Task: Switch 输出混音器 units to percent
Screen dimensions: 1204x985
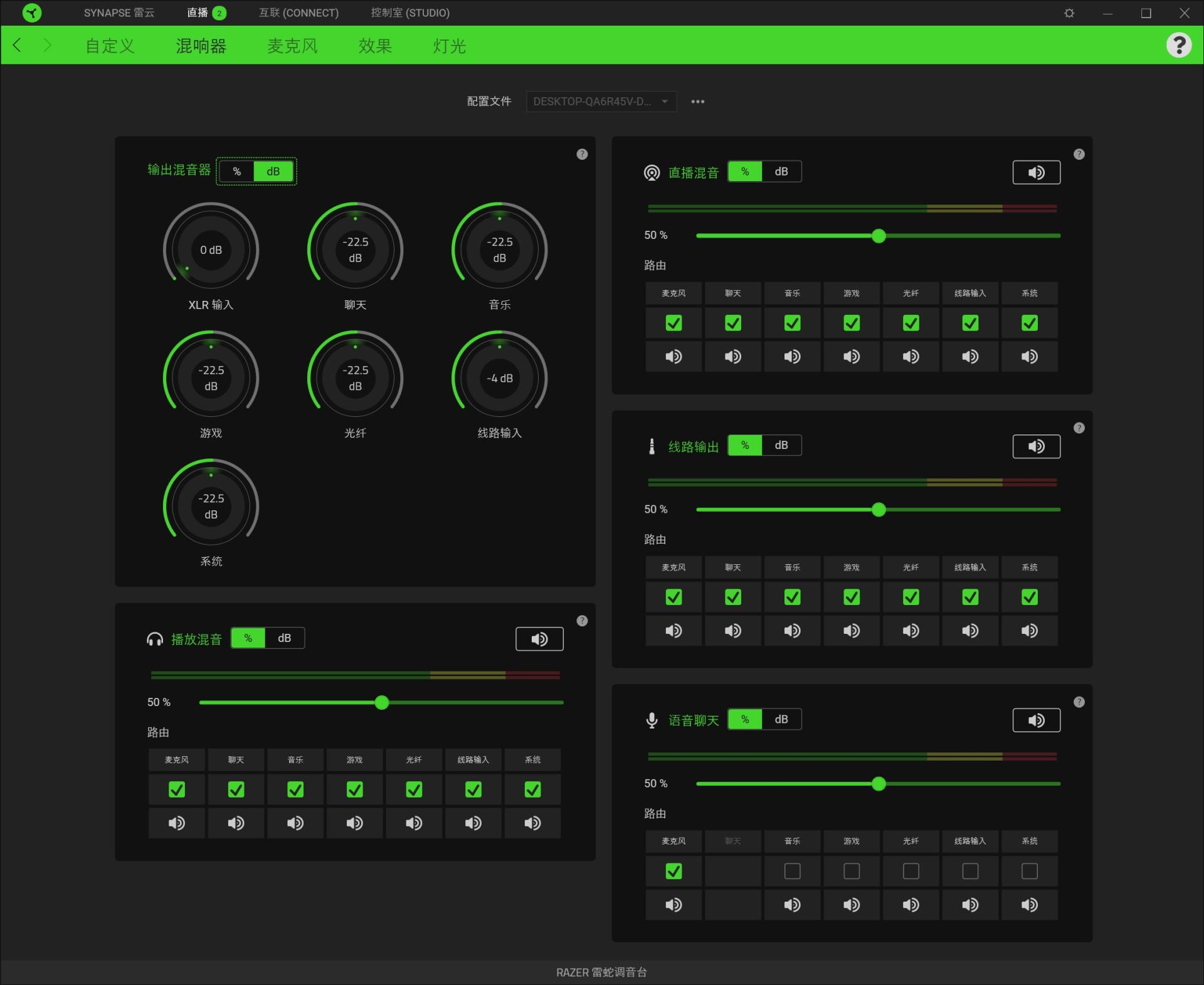Action: pyautogui.click(x=237, y=172)
